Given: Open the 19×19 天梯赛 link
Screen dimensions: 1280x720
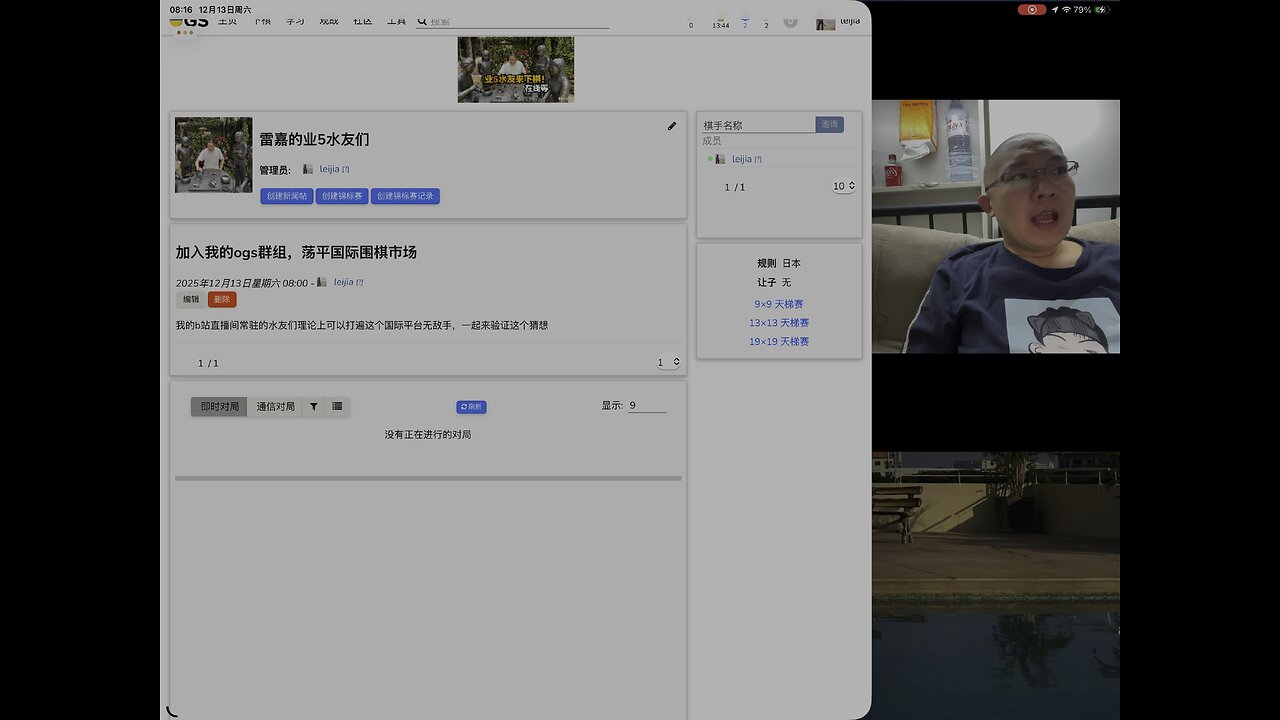Looking at the screenshot, I should tap(779, 342).
